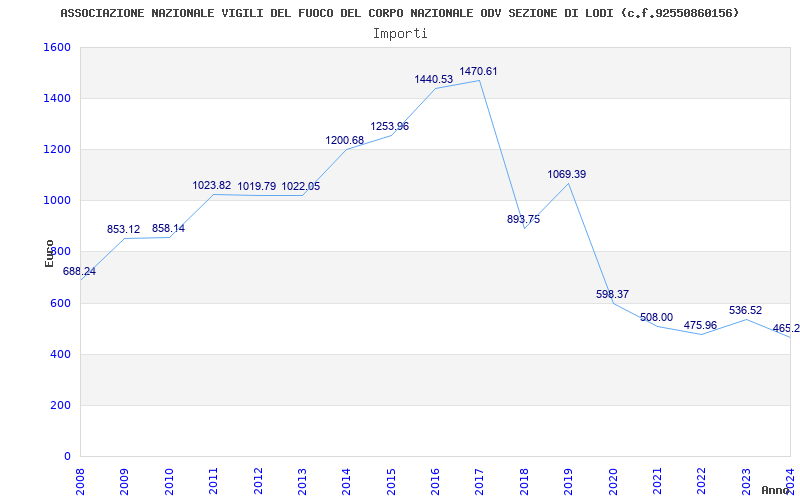Viewport: 800px width, 500px height.
Task: Click the x-axis year 2010
Action: pyautogui.click(x=169, y=481)
